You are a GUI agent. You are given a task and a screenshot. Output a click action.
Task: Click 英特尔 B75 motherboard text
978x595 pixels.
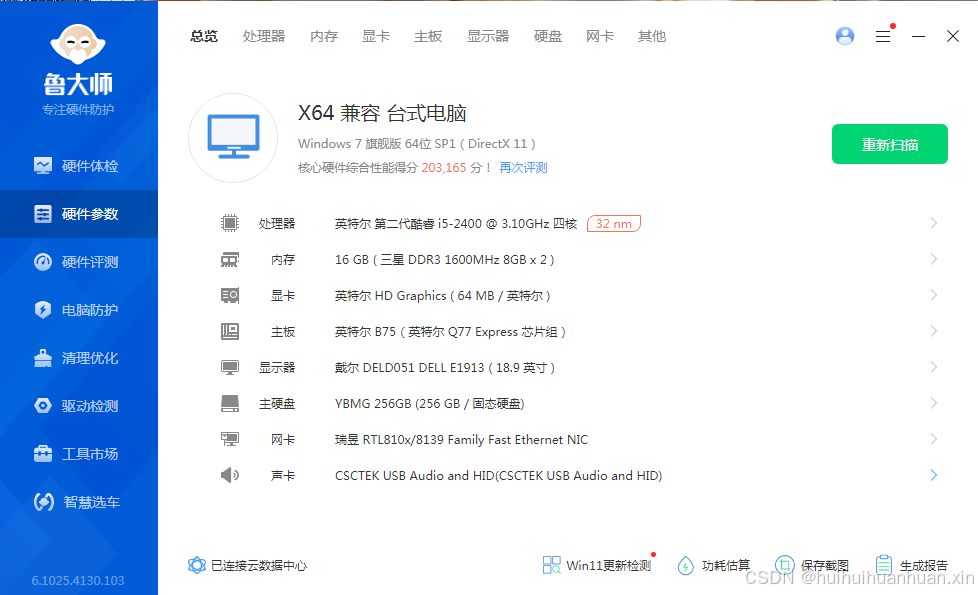coord(450,332)
